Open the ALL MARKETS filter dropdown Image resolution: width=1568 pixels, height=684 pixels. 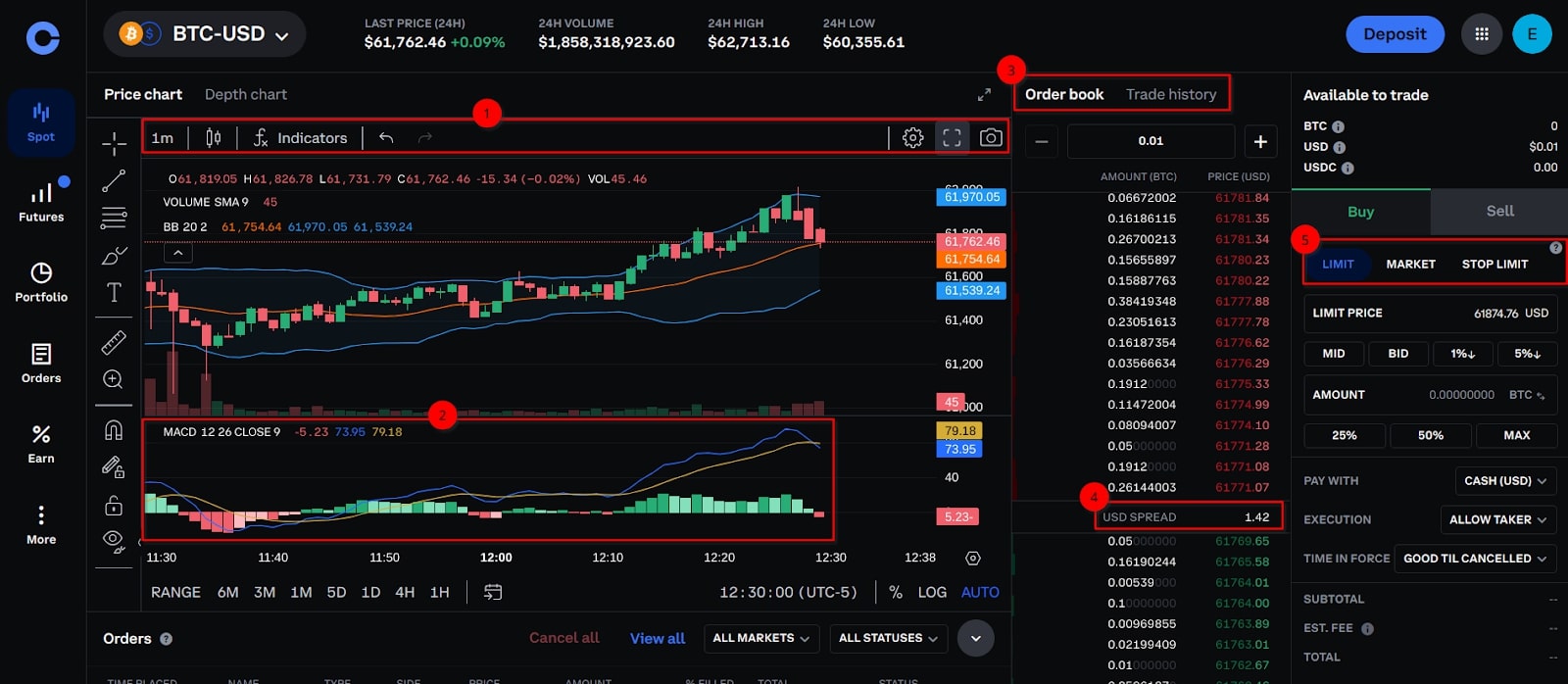(760, 639)
